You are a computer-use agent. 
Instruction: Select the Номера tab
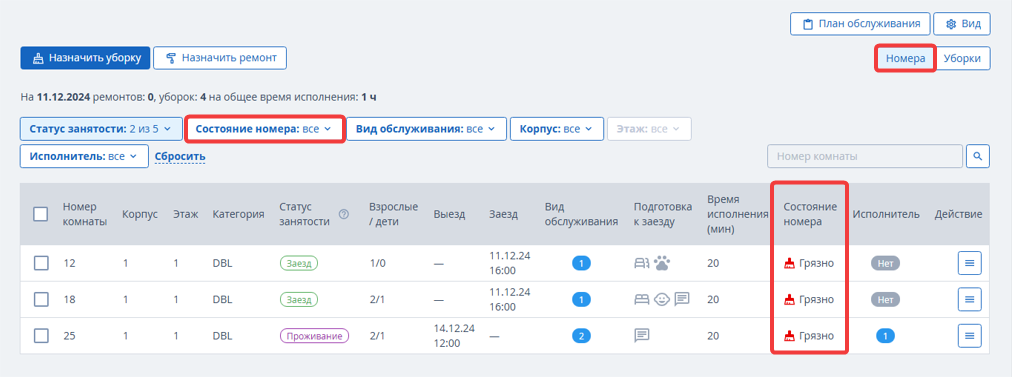coord(905,58)
